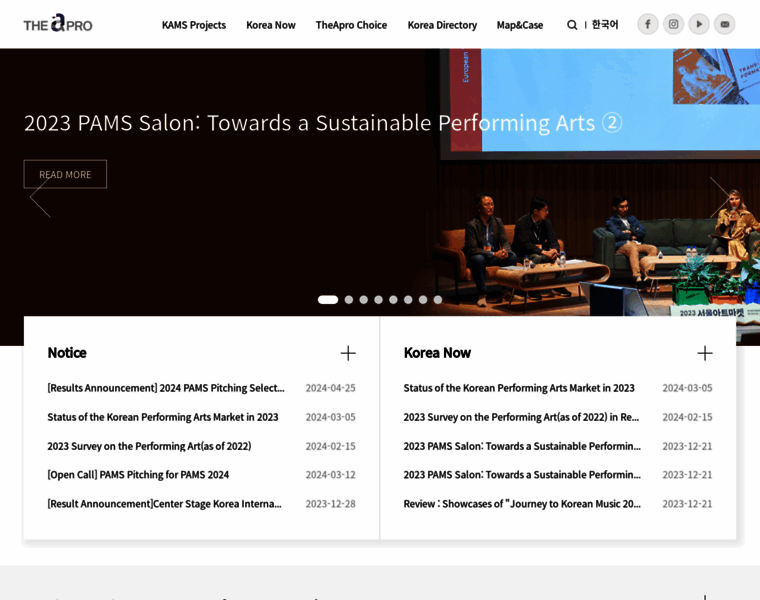Select the last carousel indicator dot

(438, 299)
